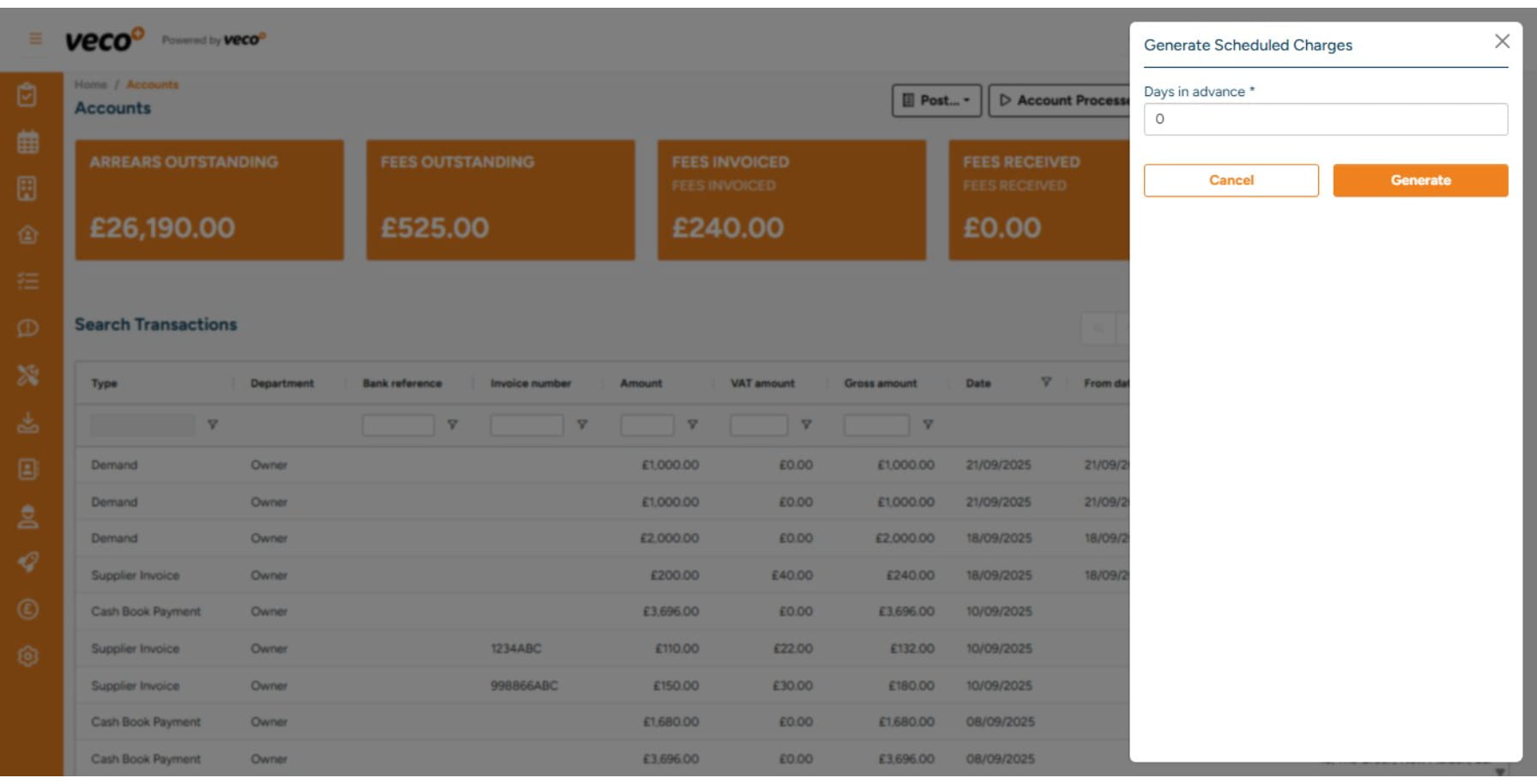
Task: Select the £150.00 Supplier Invoice amount cell
Action: [x=676, y=685]
